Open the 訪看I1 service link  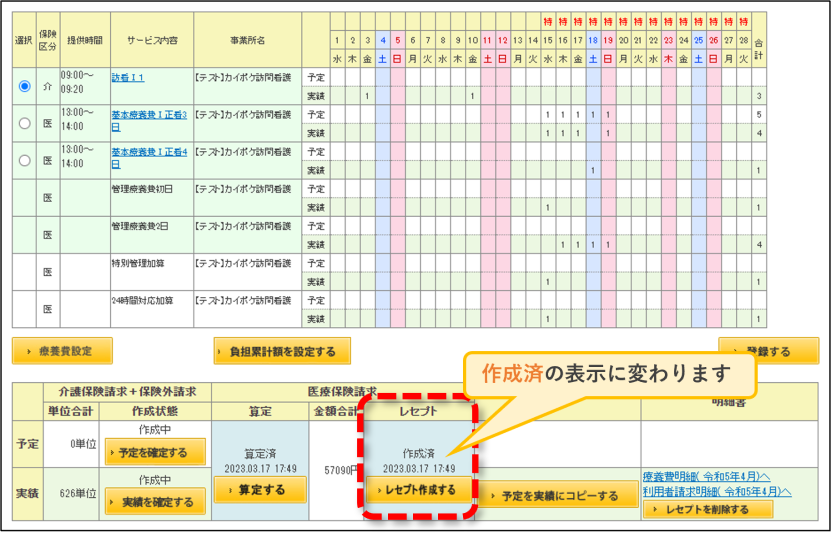click(128, 78)
